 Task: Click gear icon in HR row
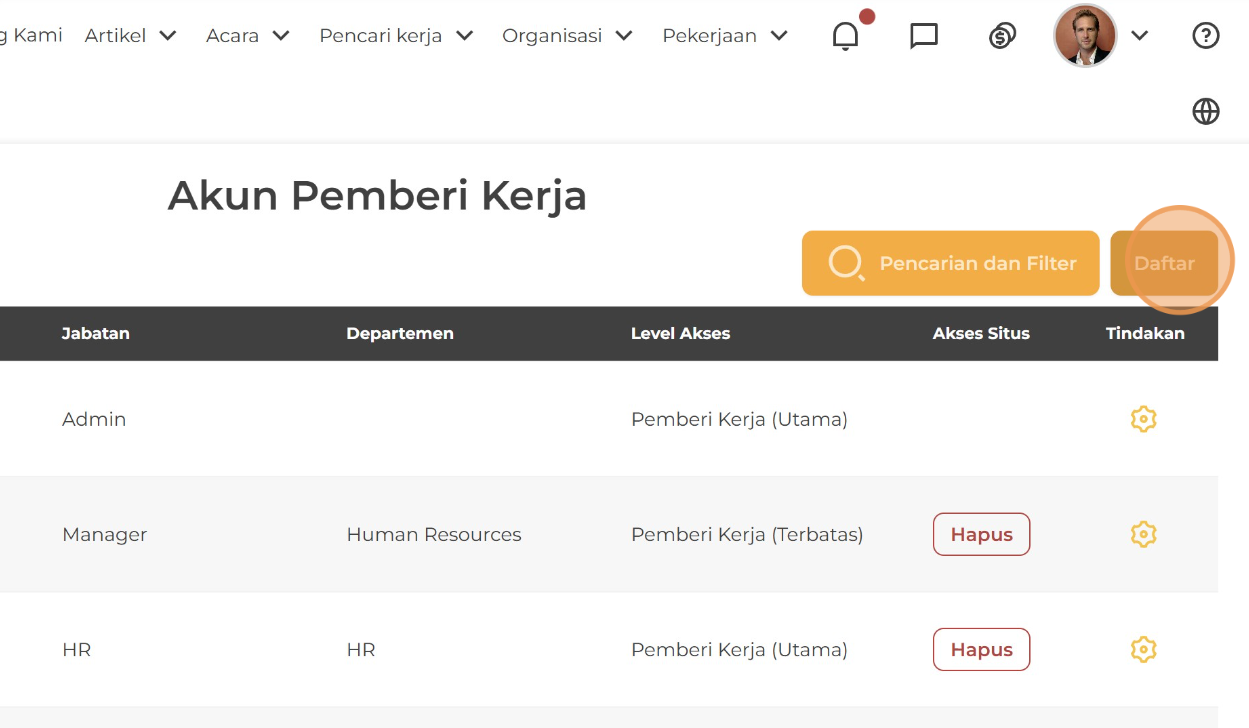[1143, 650]
